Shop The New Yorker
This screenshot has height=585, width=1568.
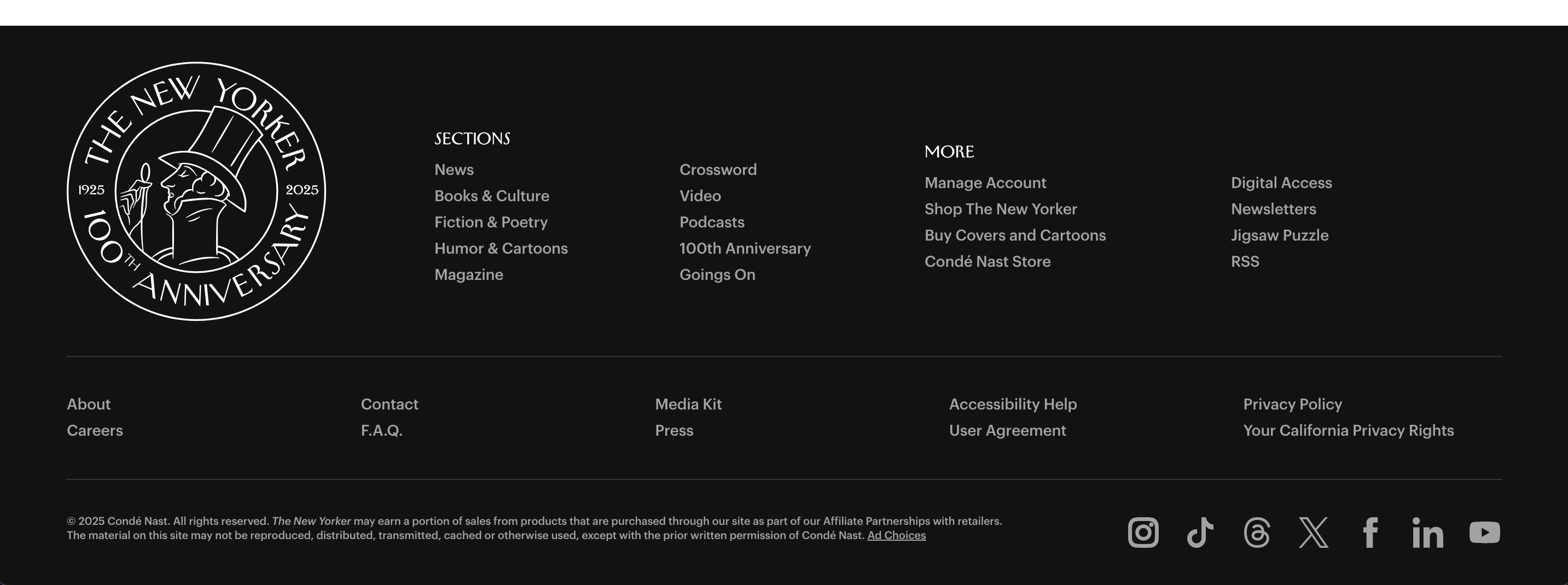click(x=1001, y=209)
